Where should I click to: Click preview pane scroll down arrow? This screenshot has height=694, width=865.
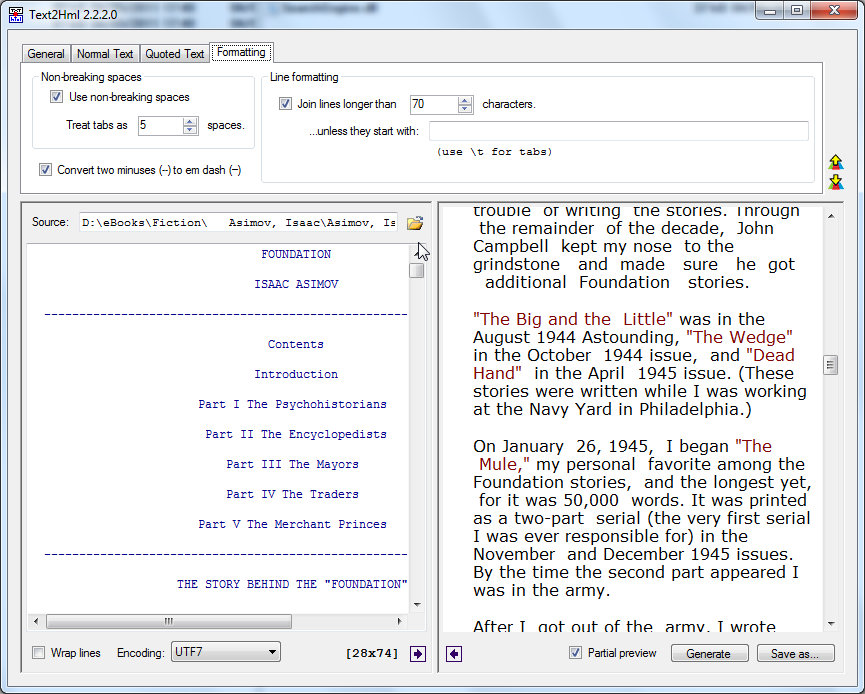[831, 624]
